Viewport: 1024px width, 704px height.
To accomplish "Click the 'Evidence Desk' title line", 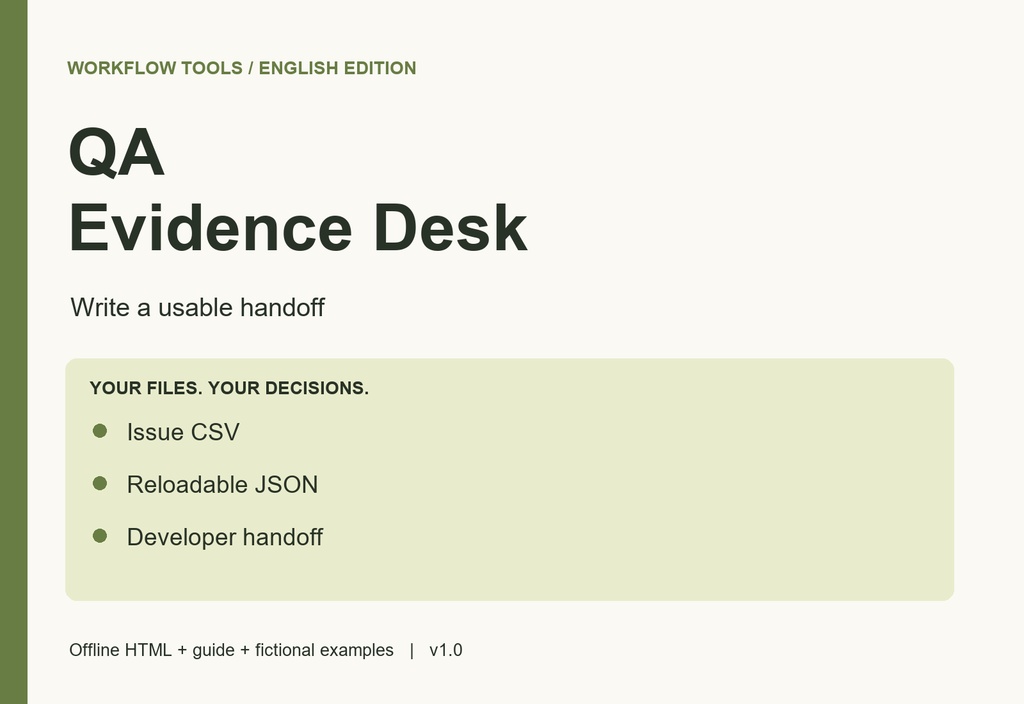I will coord(298,227).
